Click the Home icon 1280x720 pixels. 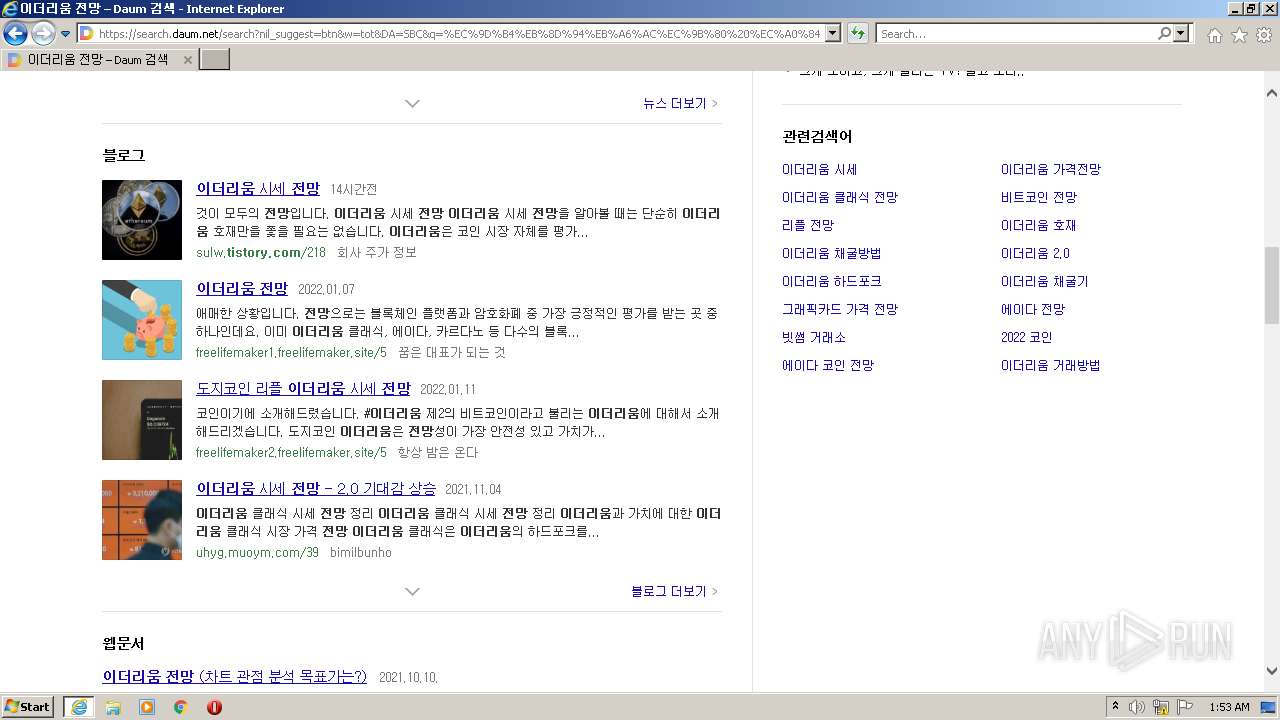click(x=1214, y=35)
